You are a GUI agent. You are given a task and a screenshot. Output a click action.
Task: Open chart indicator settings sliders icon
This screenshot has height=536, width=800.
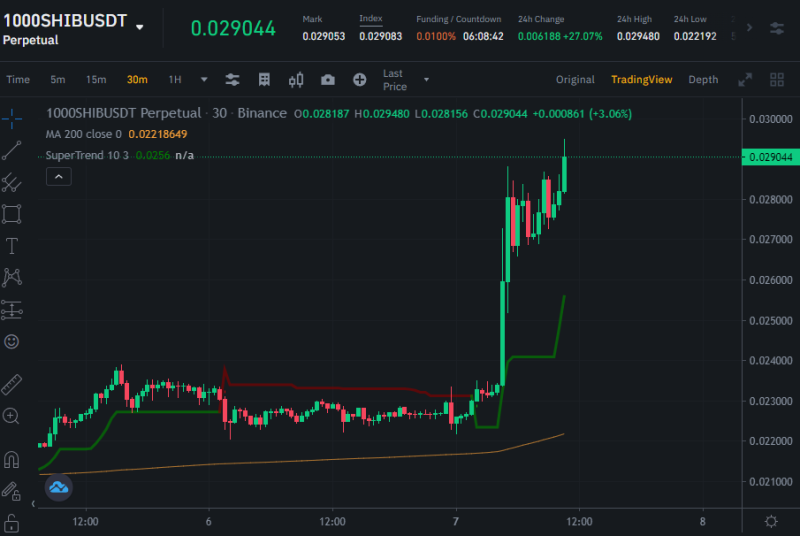232,80
